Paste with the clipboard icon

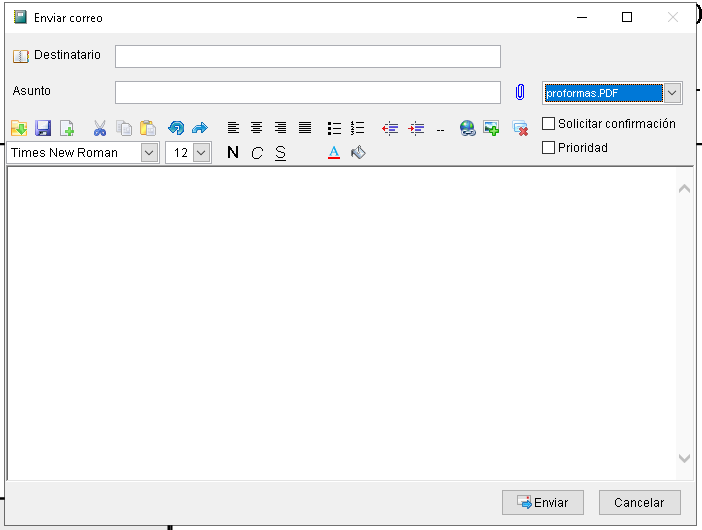click(148, 128)
